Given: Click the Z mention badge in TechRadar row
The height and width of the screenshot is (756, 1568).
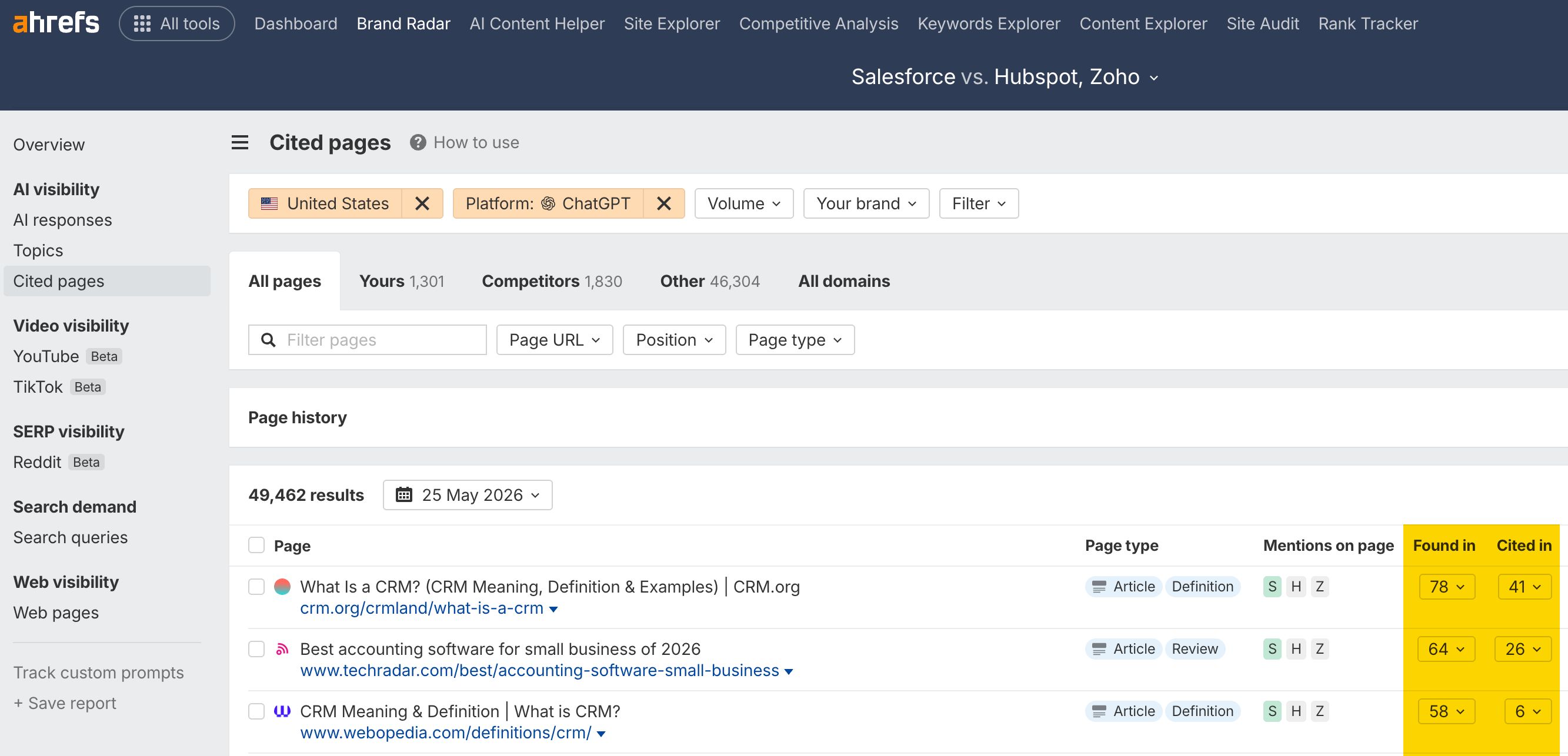Looking at the screenshot, I should 1320,649.
